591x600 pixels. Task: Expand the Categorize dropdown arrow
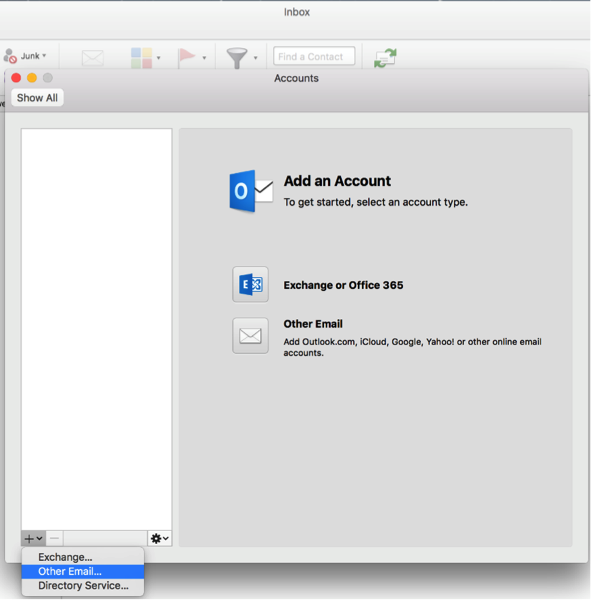(158, 58)
